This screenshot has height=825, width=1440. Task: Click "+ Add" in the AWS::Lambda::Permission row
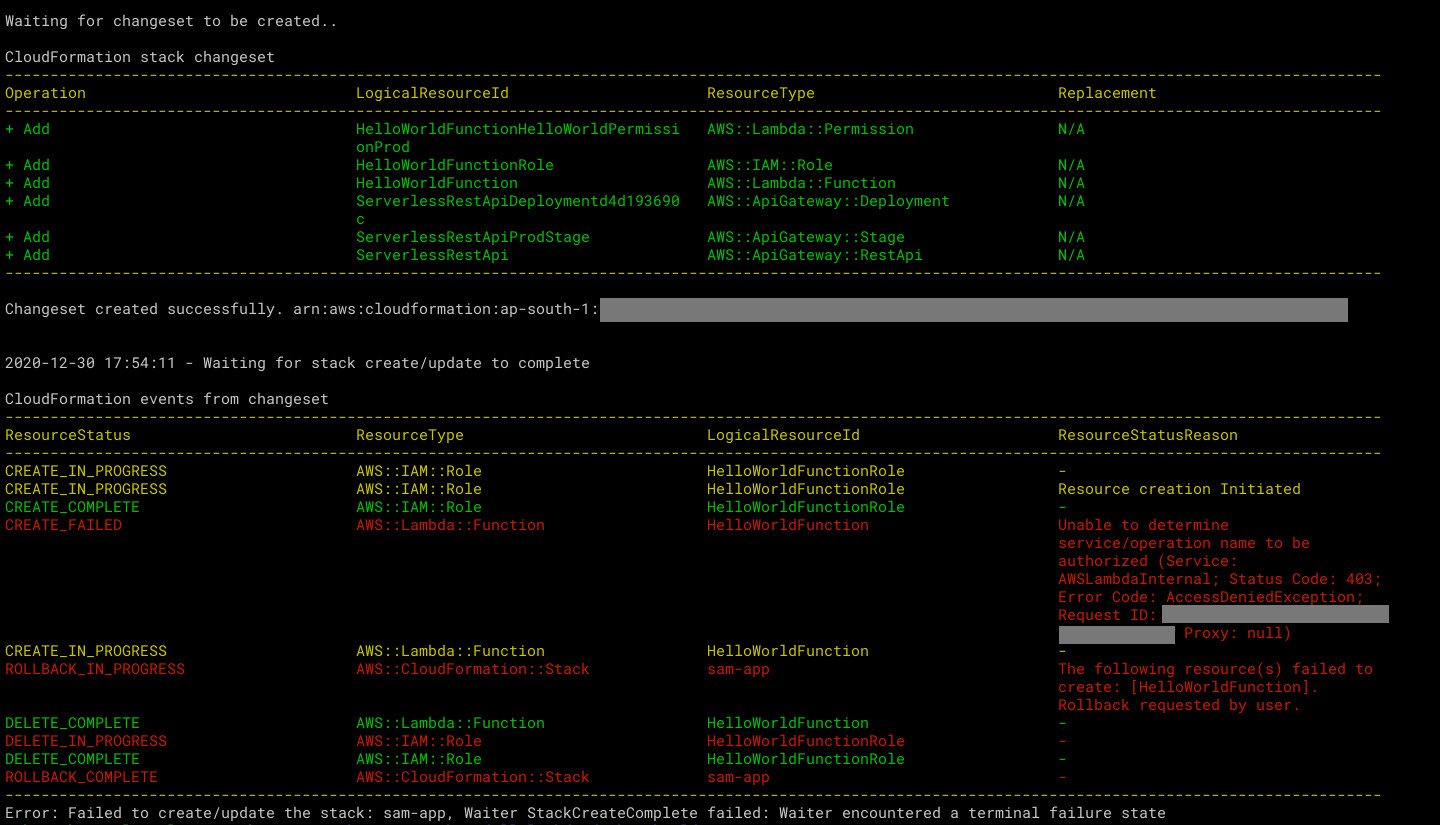coord(27,129)
